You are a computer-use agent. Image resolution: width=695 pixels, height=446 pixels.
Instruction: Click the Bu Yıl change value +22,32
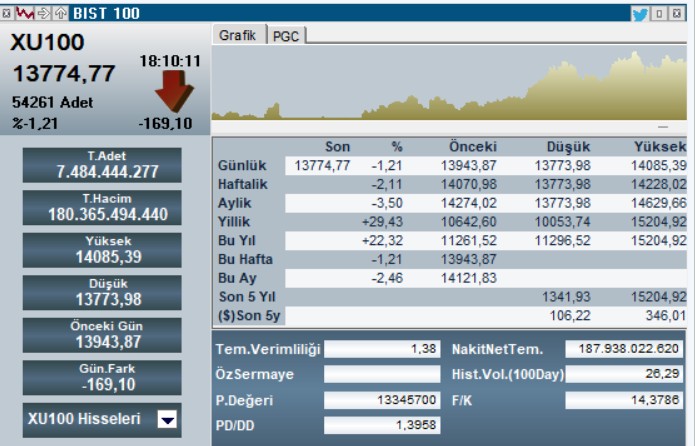point(383,240)
